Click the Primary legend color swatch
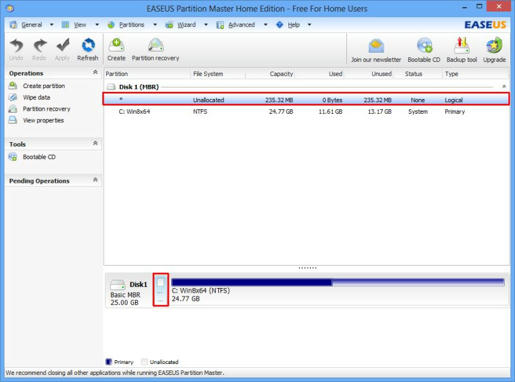 (108, 362)
